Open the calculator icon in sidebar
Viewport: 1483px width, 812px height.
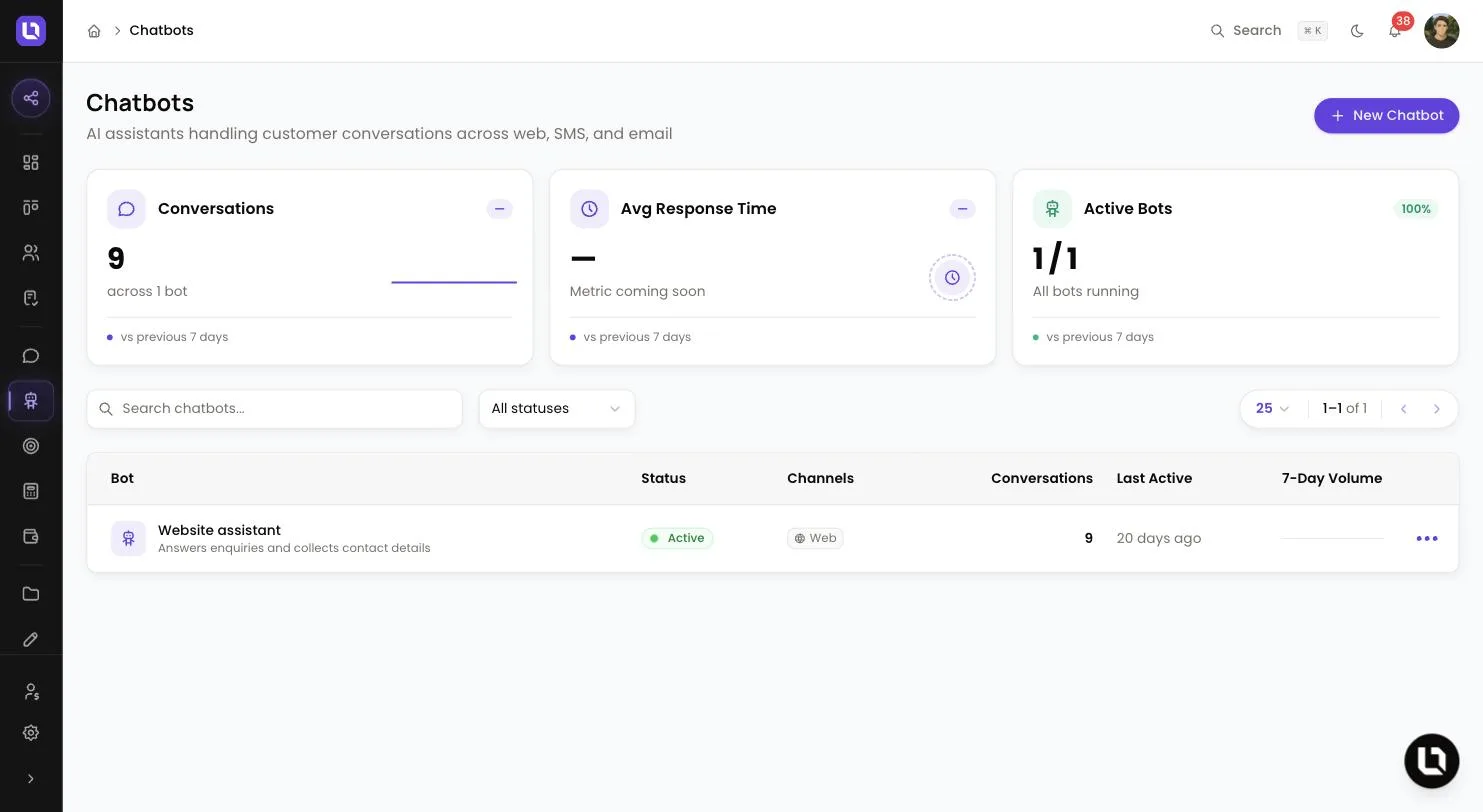[x=31, y=491]
